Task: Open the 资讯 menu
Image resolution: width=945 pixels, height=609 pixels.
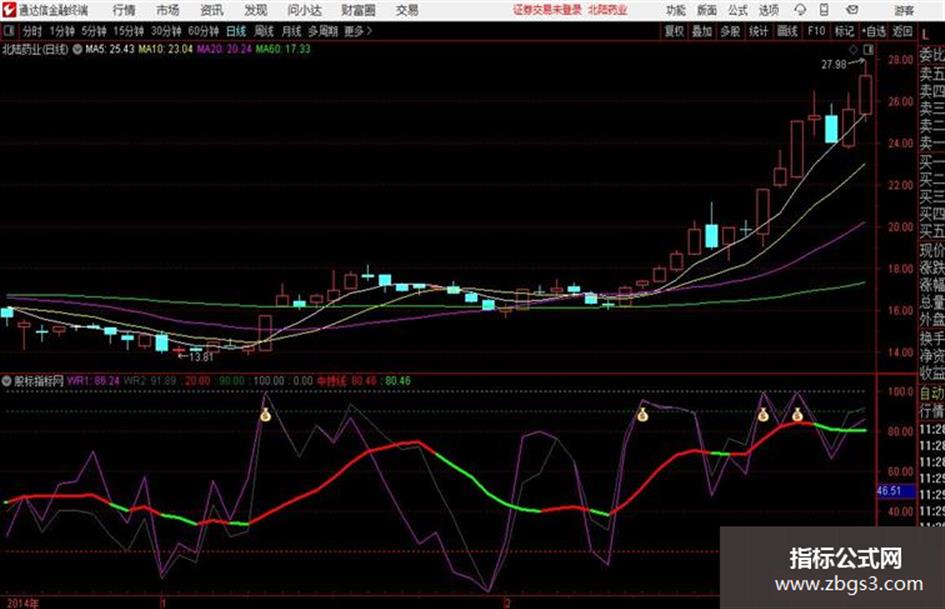Action: [212, 10]
